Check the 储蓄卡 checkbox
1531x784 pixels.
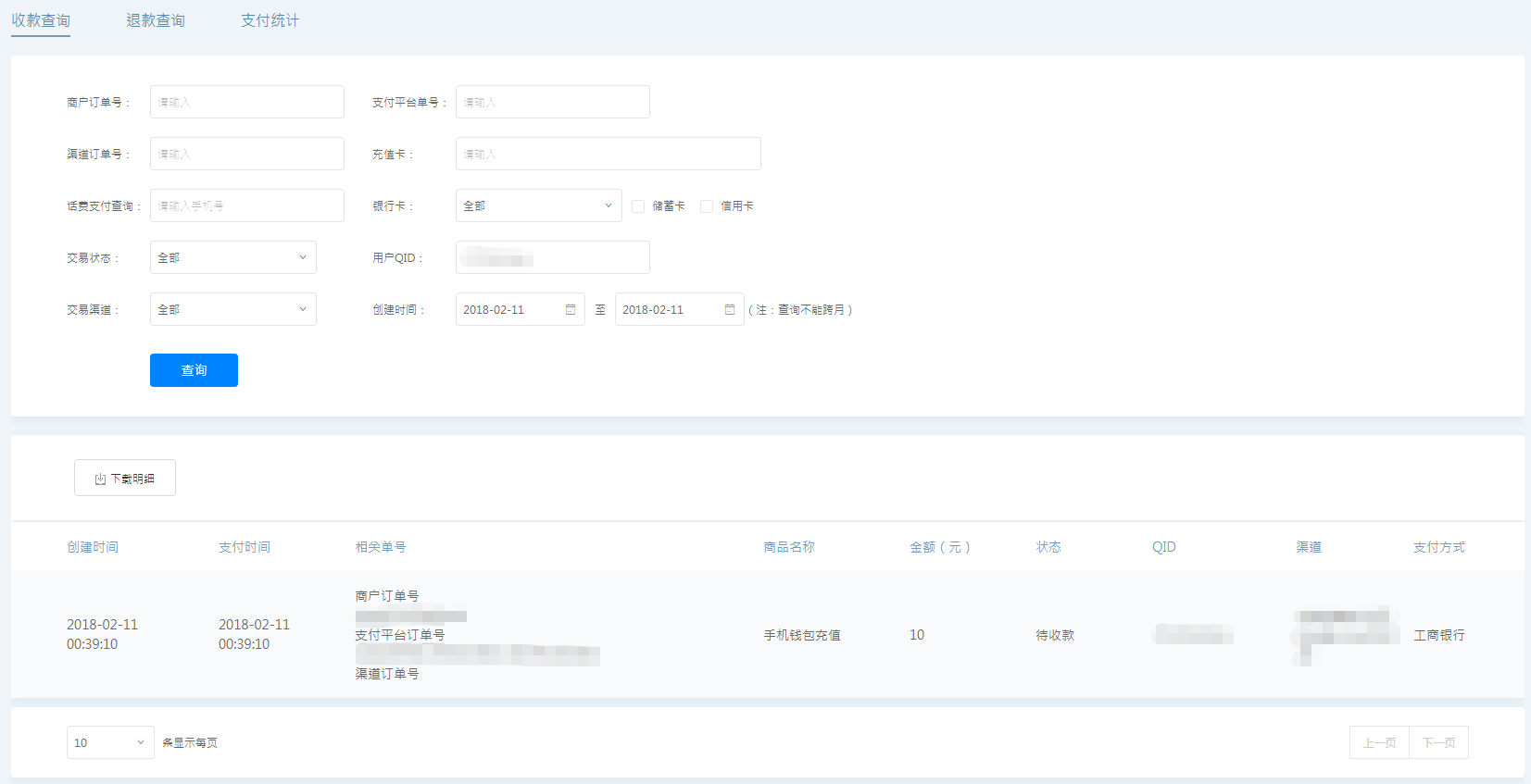638,206
